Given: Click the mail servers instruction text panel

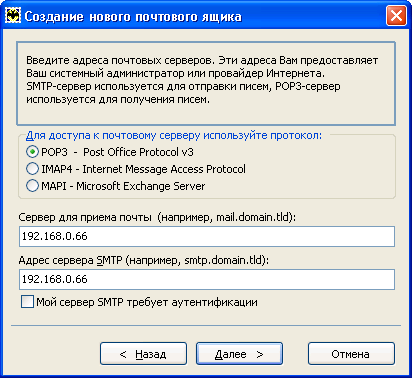Looking at the screenshot, I should [206, 83].
